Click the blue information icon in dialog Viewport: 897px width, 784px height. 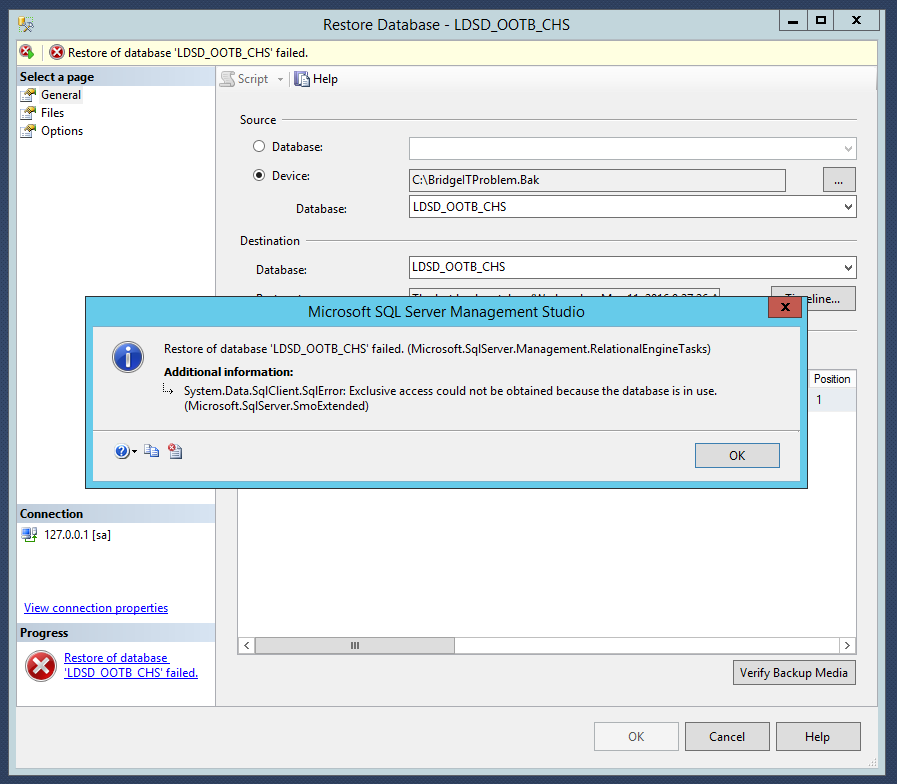[x=128, y=356]
